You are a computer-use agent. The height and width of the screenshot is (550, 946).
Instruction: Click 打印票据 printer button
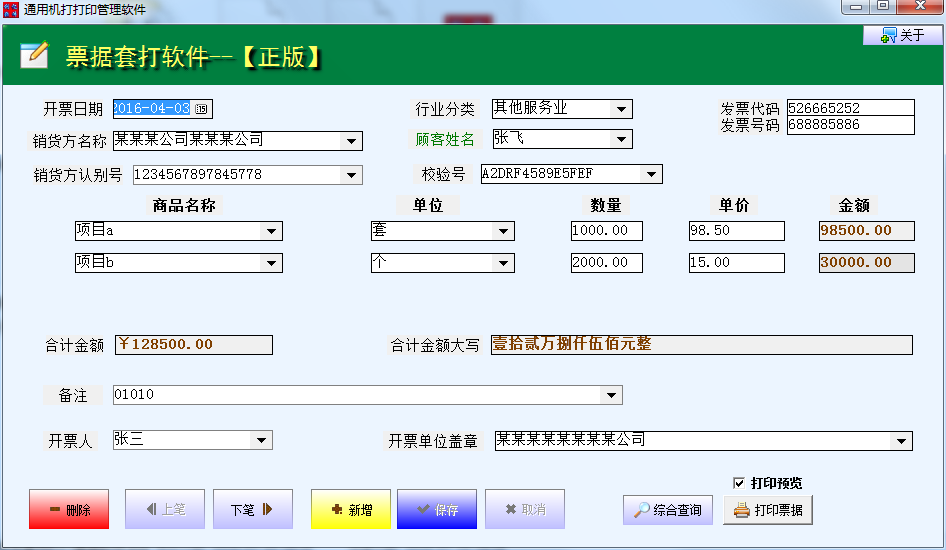pos(768,510)
